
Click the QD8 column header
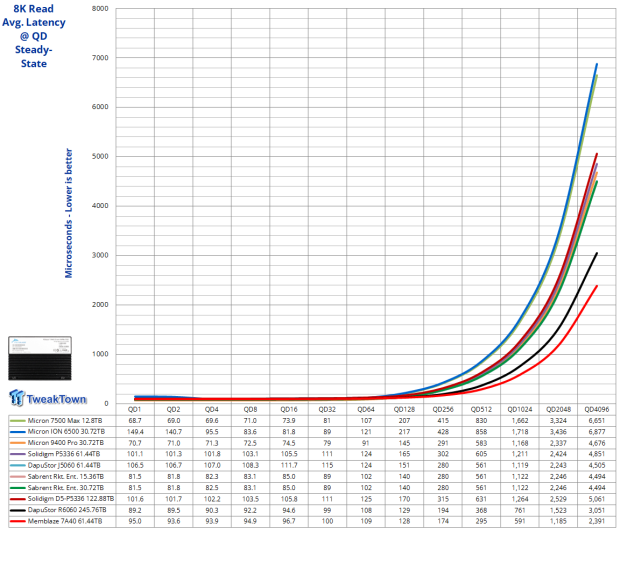pos(250,409)
